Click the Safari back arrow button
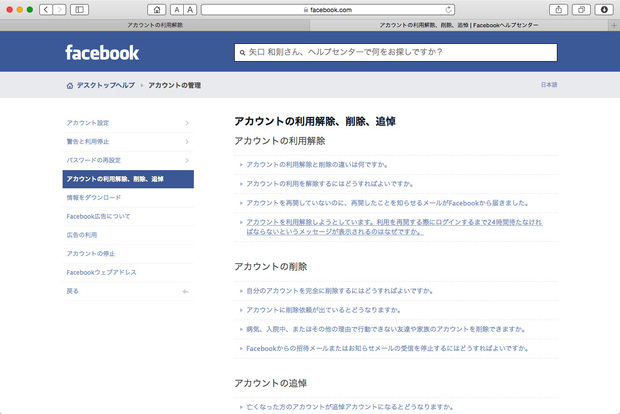This screenshot has width=620, height=414. (x=46, y=9)
